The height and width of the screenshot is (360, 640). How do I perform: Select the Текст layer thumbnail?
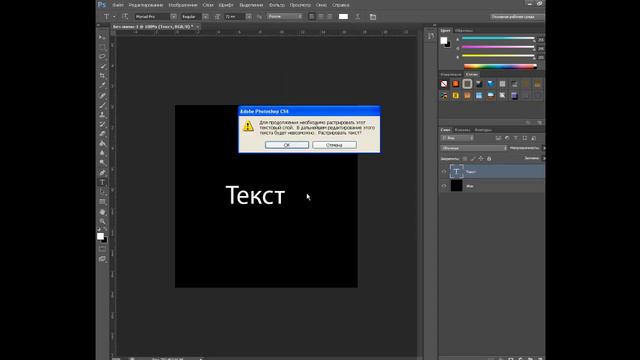tap(456, 171)
